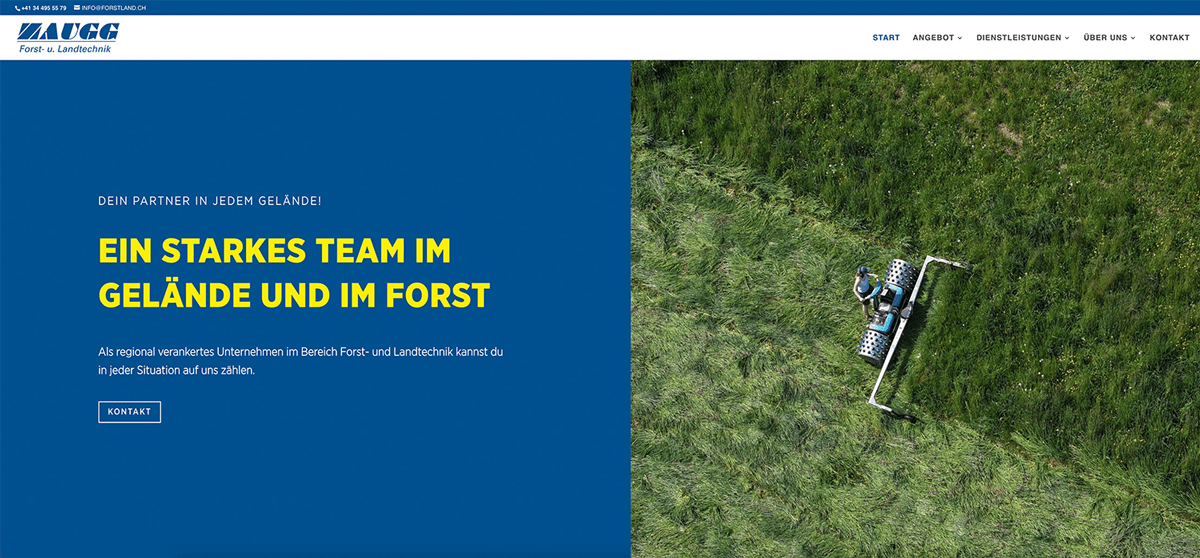Expand the DIENSTLEISTUNGEN dropdown chevron
Screen dimensions: 1200x558
[1067, 38]
